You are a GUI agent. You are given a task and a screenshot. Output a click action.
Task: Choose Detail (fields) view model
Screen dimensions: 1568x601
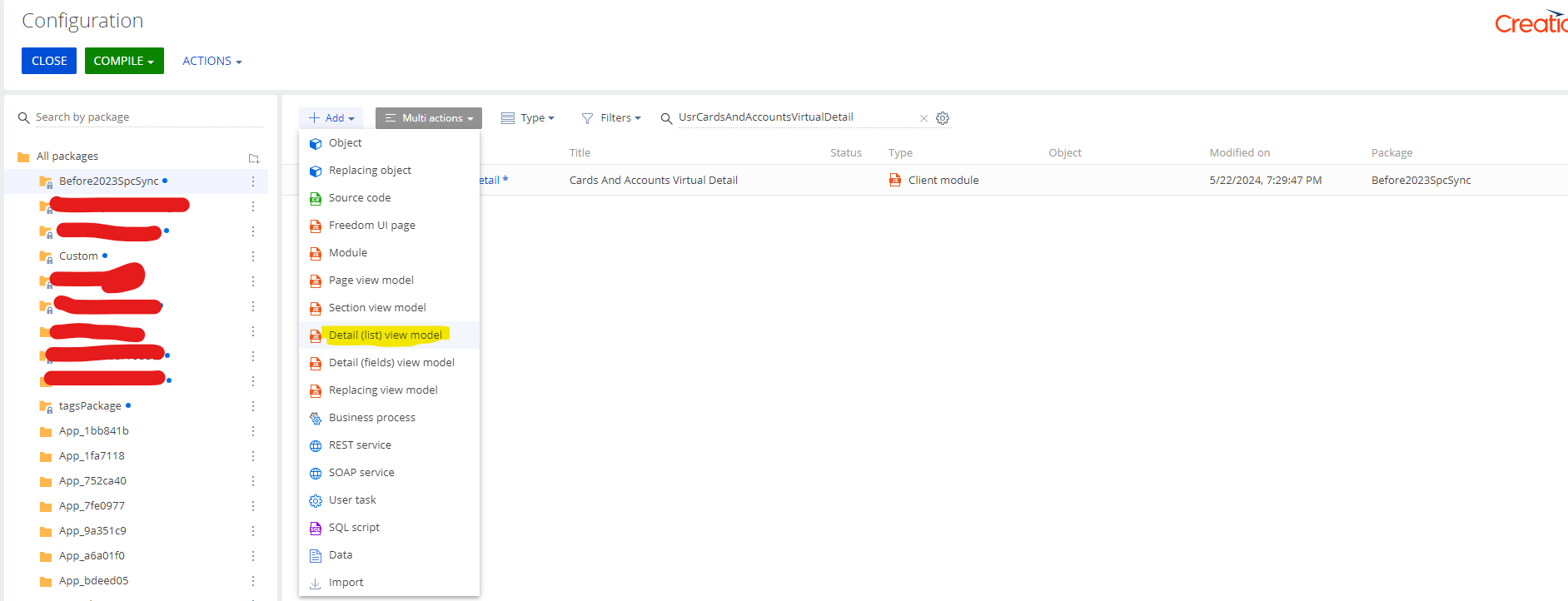(x=389, y=363)
